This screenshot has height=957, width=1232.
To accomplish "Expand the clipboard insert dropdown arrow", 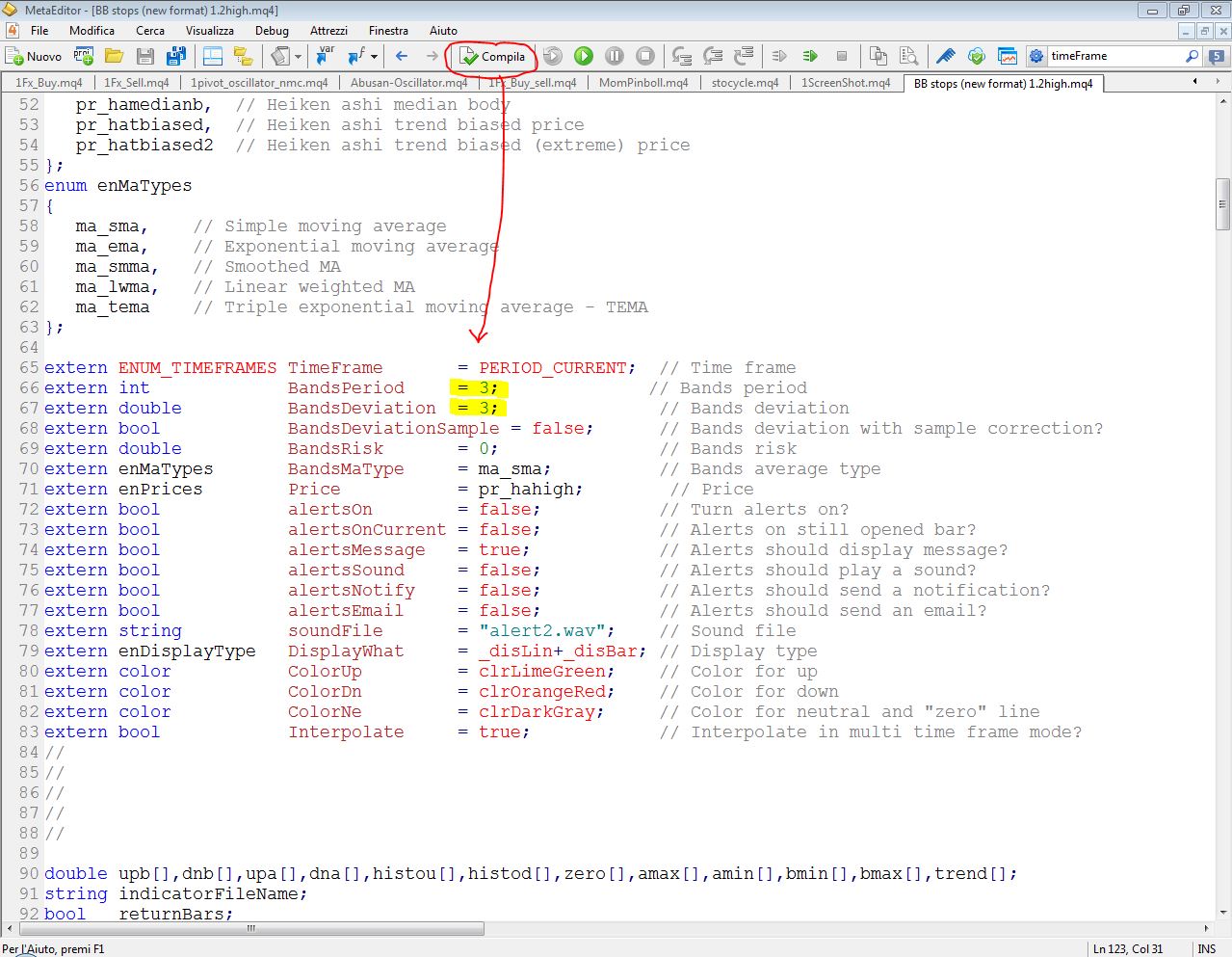I will coord(298,56).
